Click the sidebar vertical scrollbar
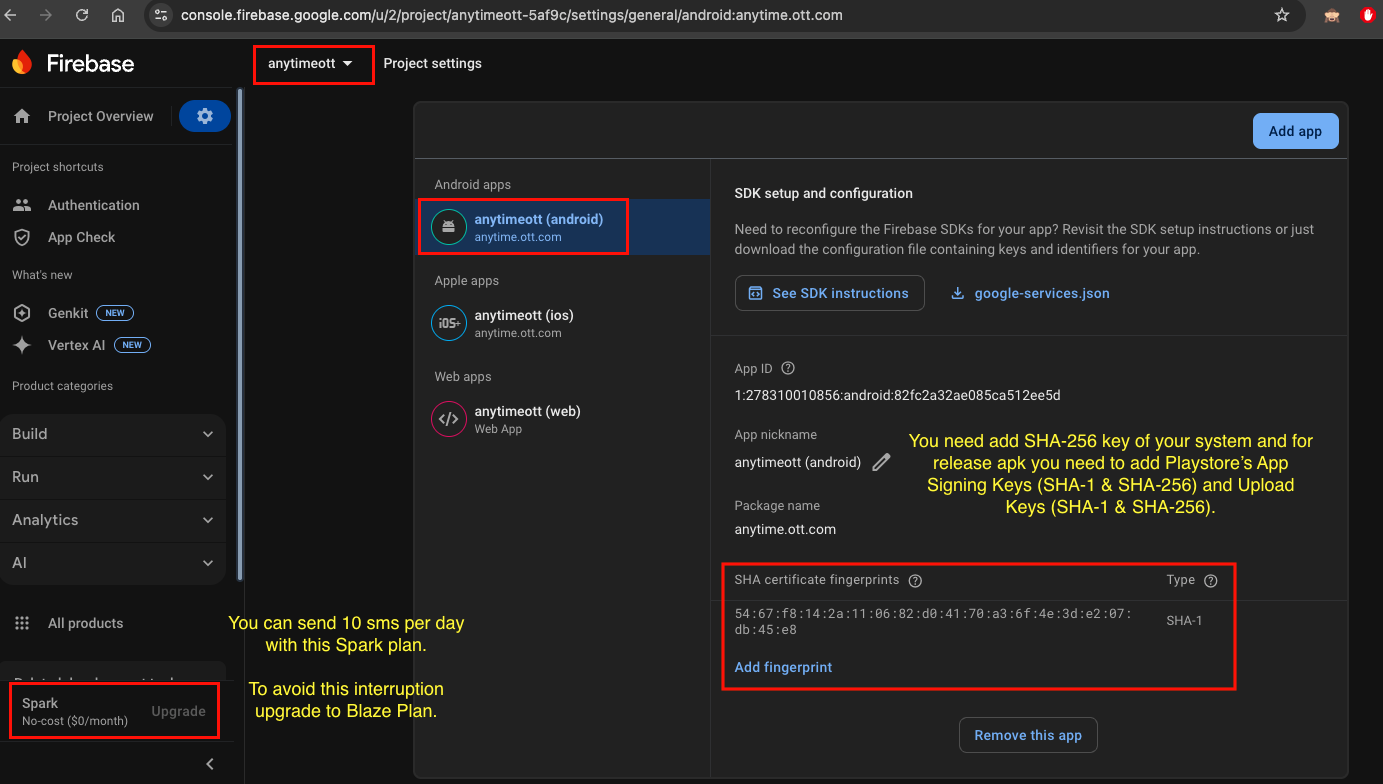 point(239,335)
